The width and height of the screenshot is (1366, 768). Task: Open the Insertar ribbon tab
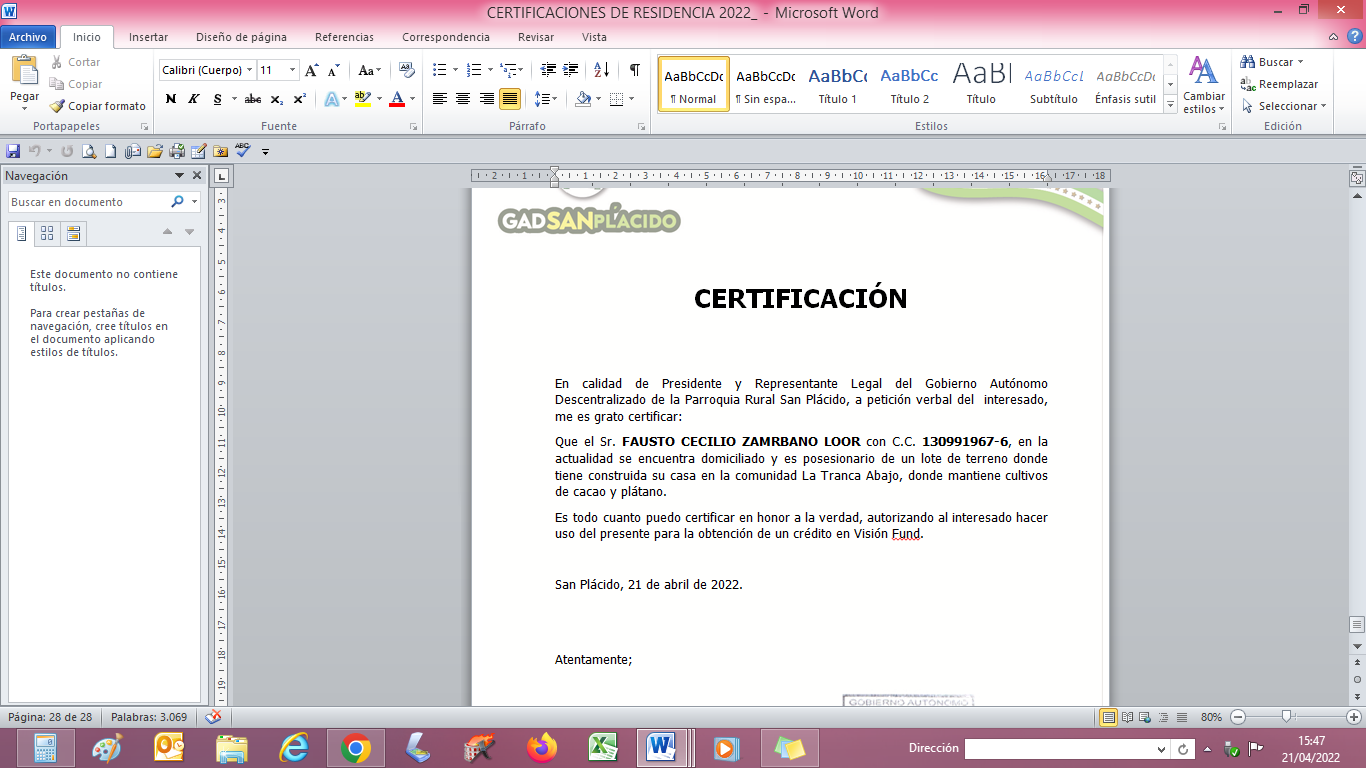tap(148, 37)
